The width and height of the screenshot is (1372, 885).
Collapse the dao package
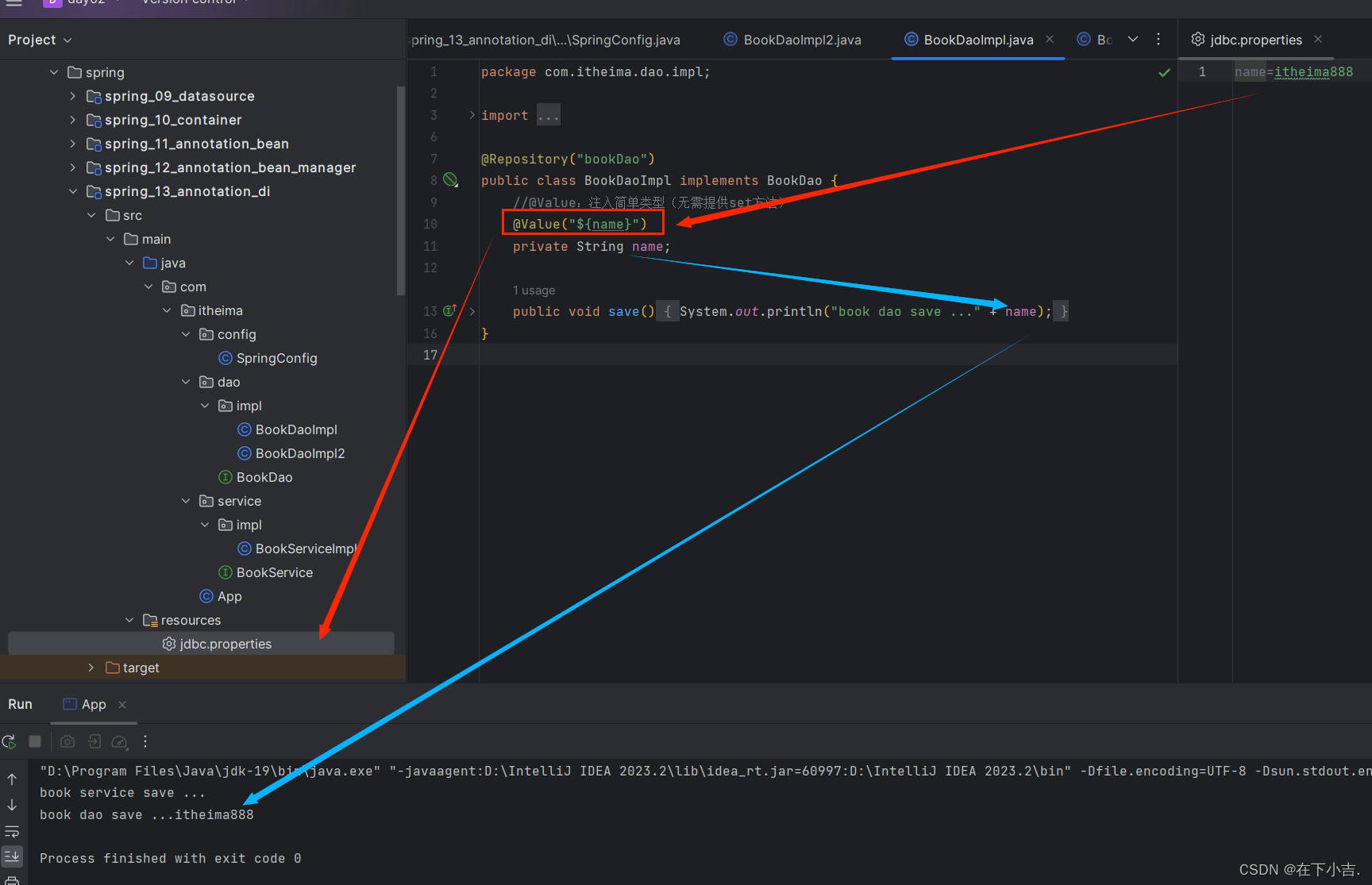[186, 382]
